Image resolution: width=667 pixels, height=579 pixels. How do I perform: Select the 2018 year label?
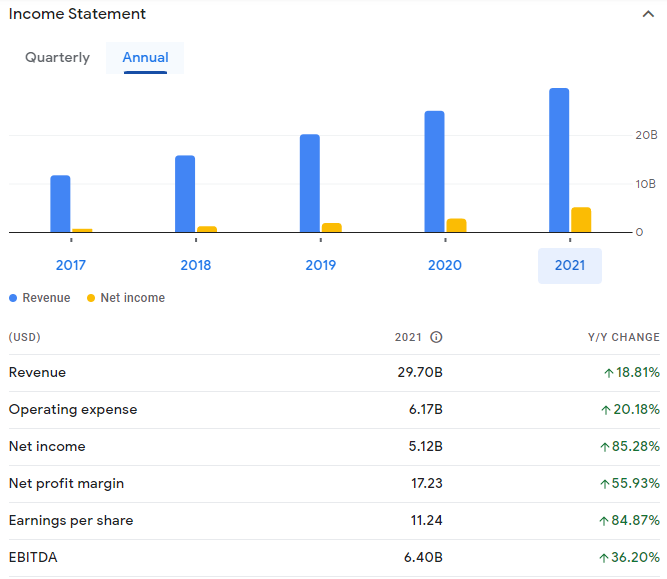196,265
